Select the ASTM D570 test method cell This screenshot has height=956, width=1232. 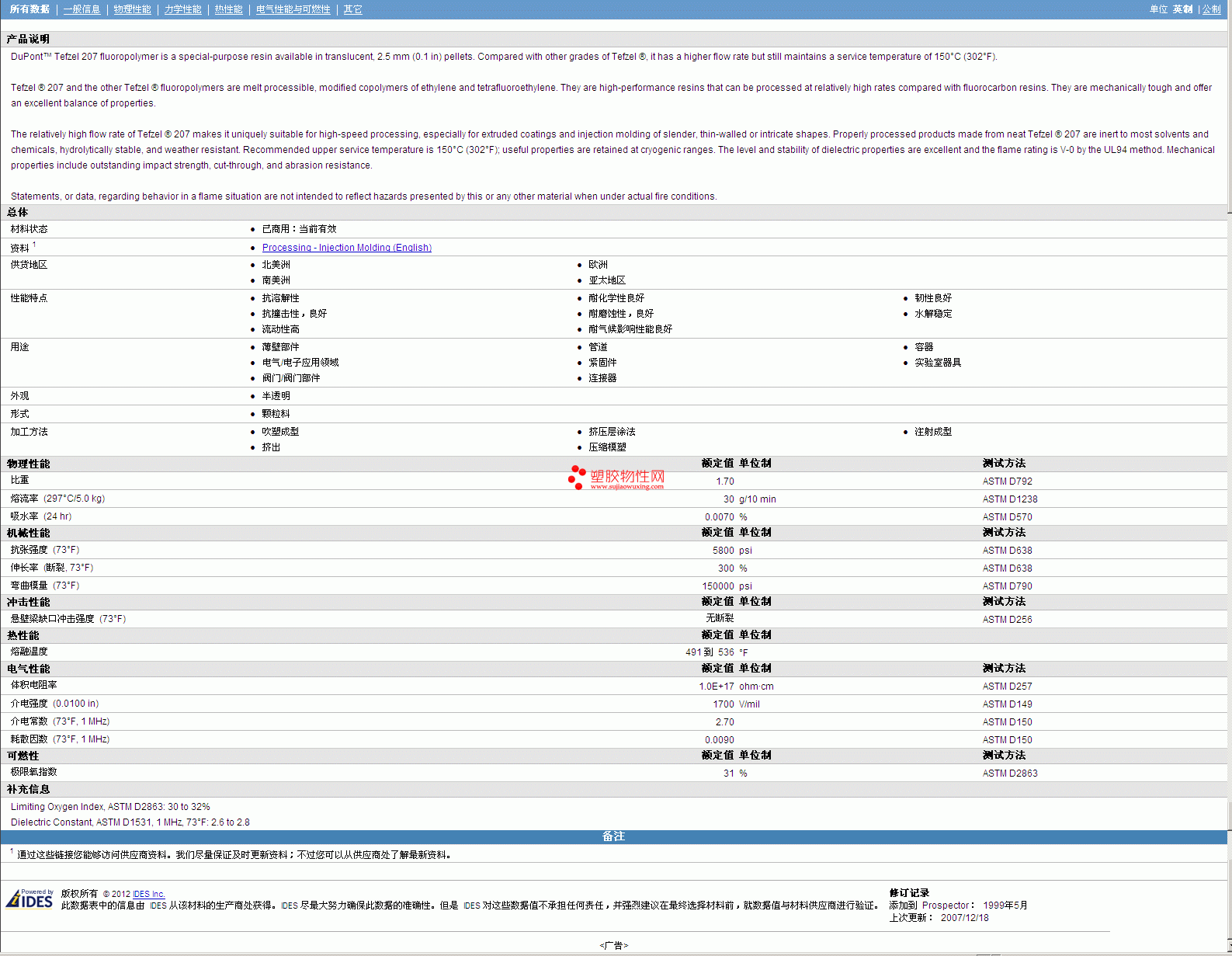pos(1007,517)
